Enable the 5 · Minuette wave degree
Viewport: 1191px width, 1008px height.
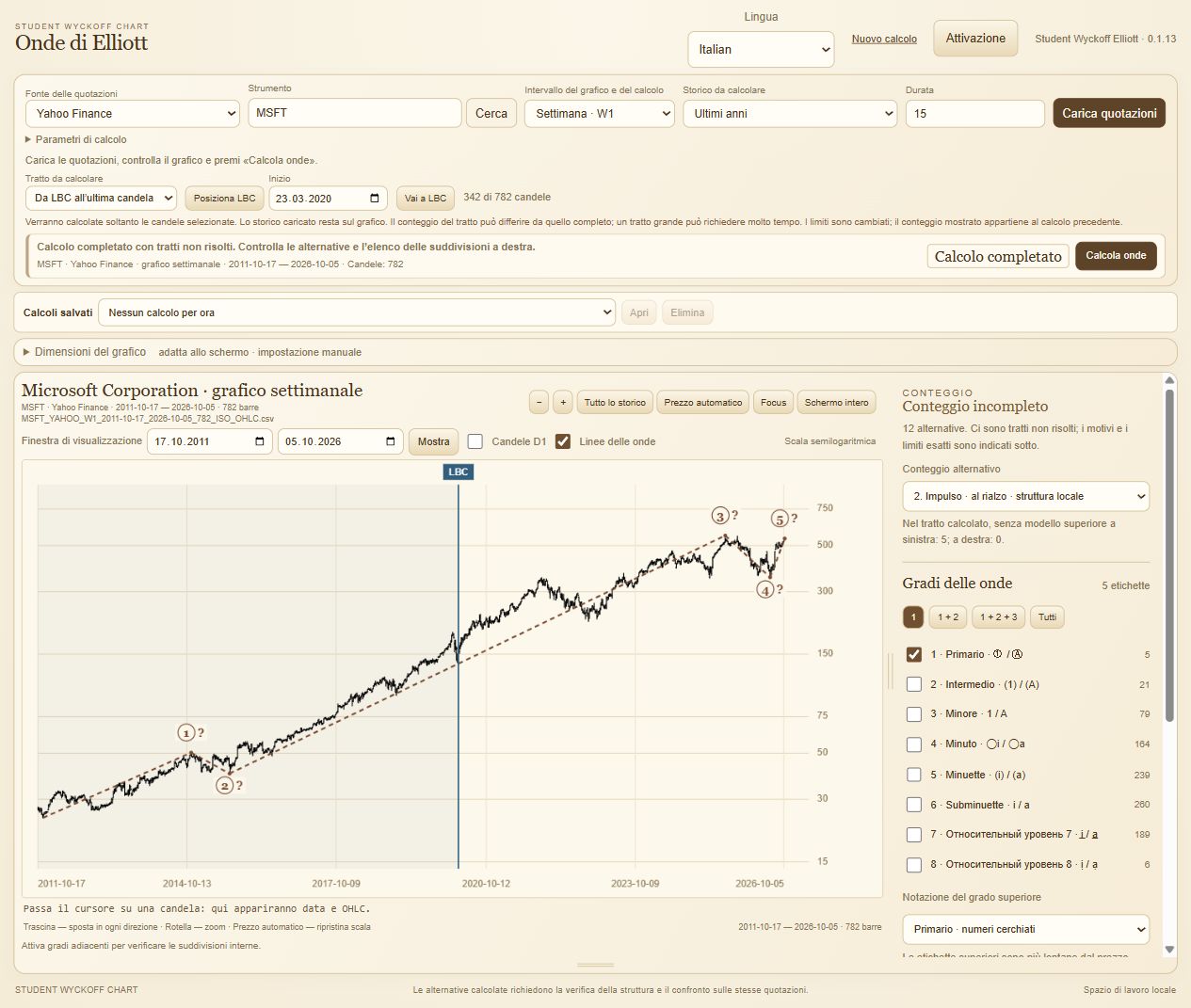coord(913,775)
